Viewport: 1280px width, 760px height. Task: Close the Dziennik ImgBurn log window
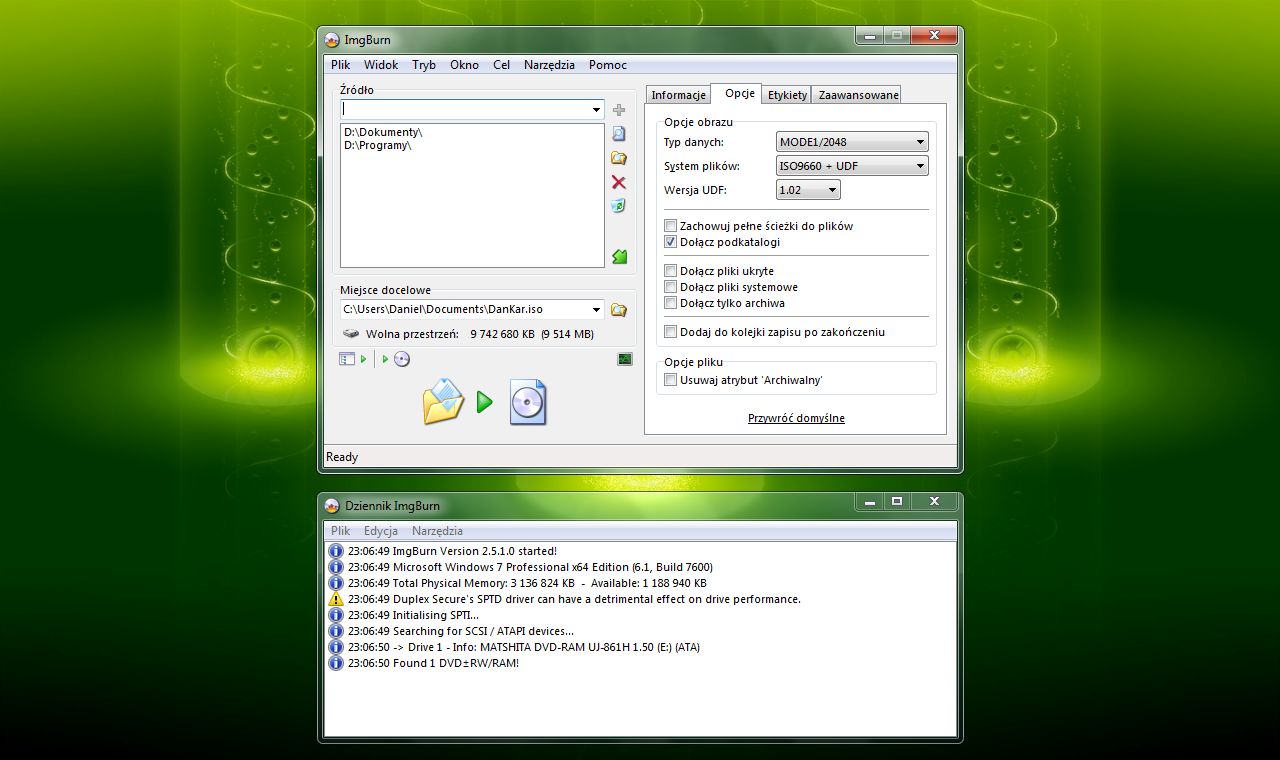coord(934,501)
